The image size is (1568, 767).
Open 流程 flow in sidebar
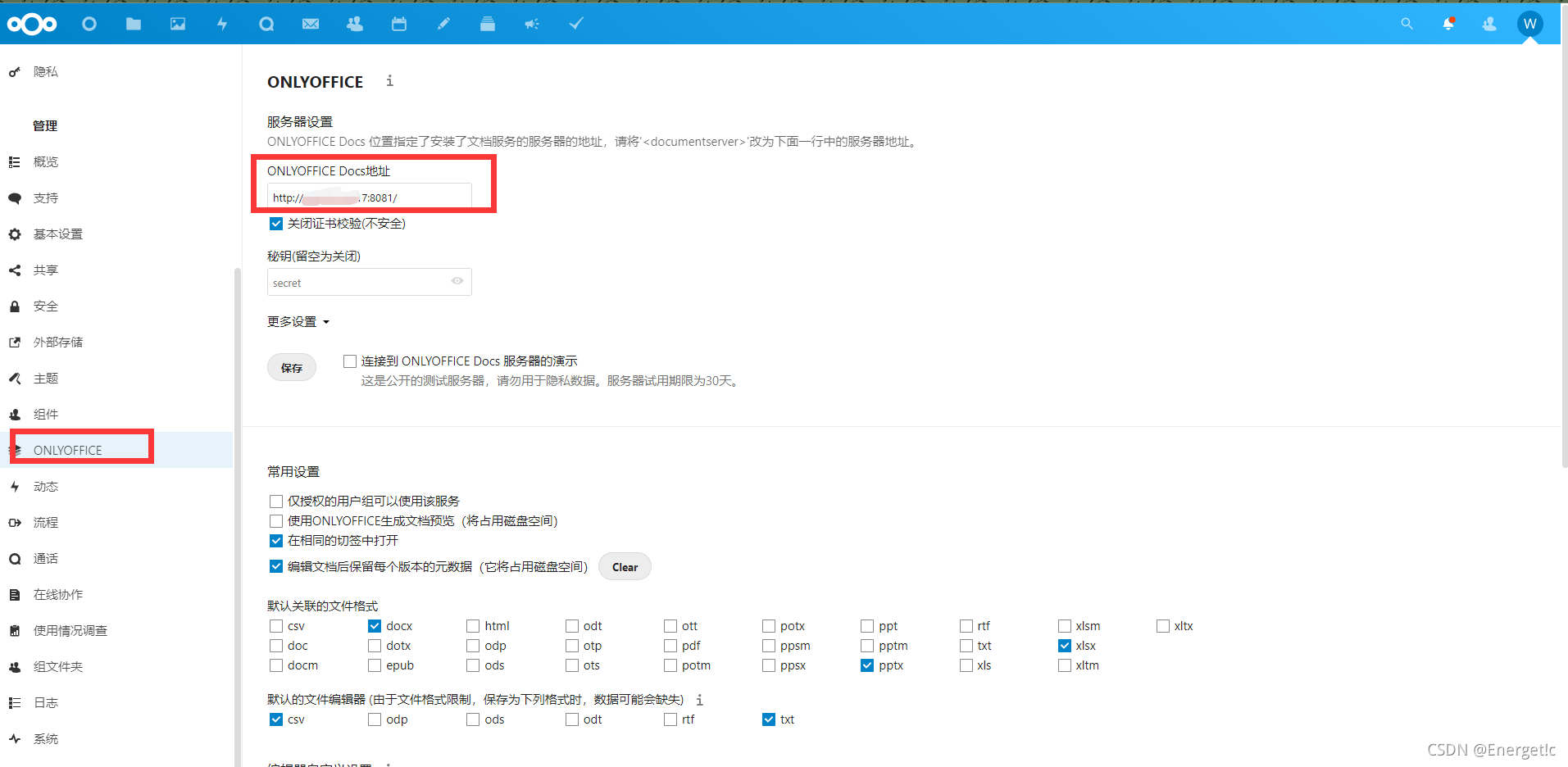(46, 523)
